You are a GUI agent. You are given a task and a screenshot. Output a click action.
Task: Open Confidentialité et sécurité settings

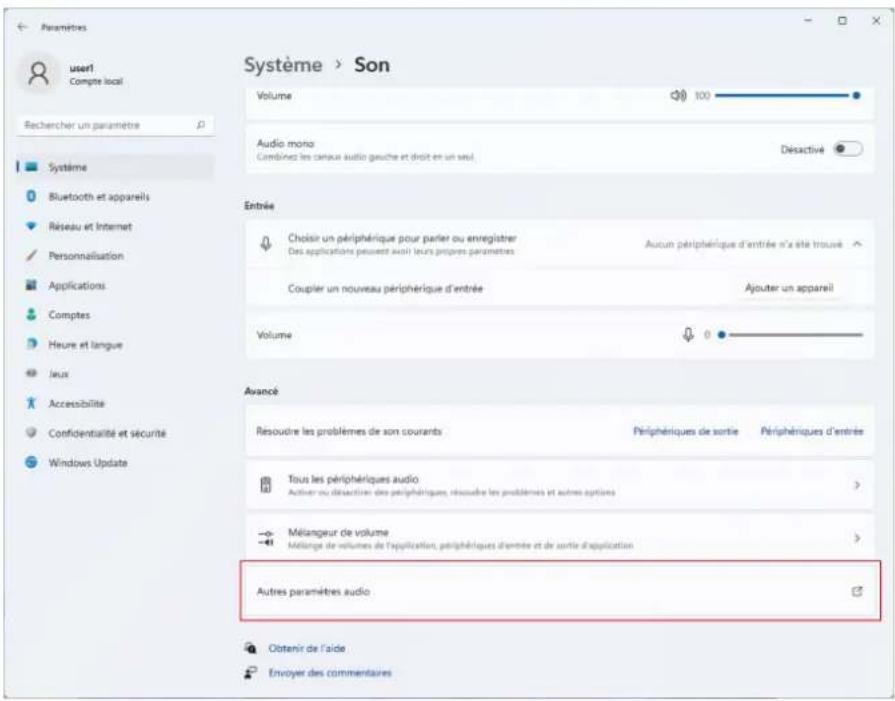click(x=116, y=433)
